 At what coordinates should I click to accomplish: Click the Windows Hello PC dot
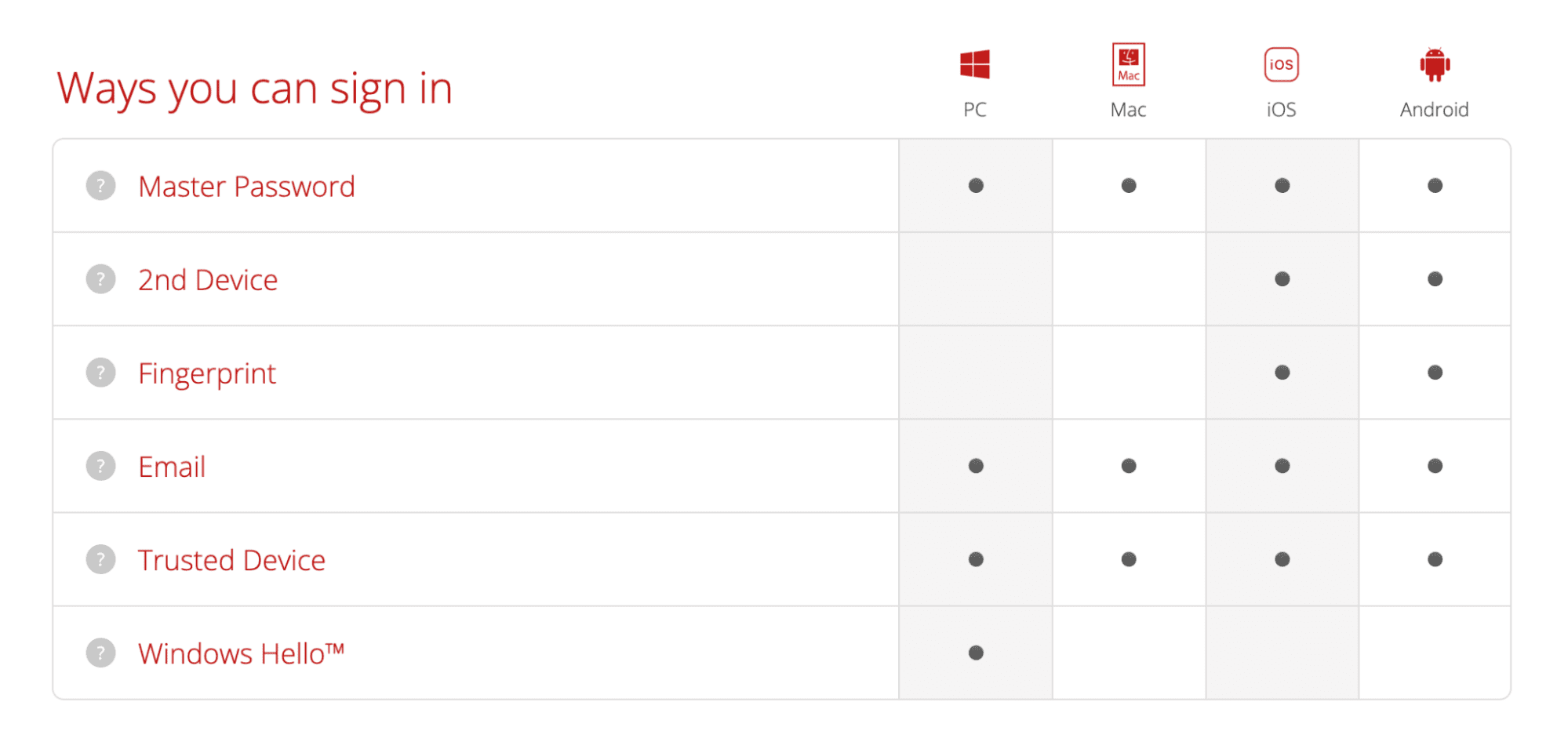(976, 653)
